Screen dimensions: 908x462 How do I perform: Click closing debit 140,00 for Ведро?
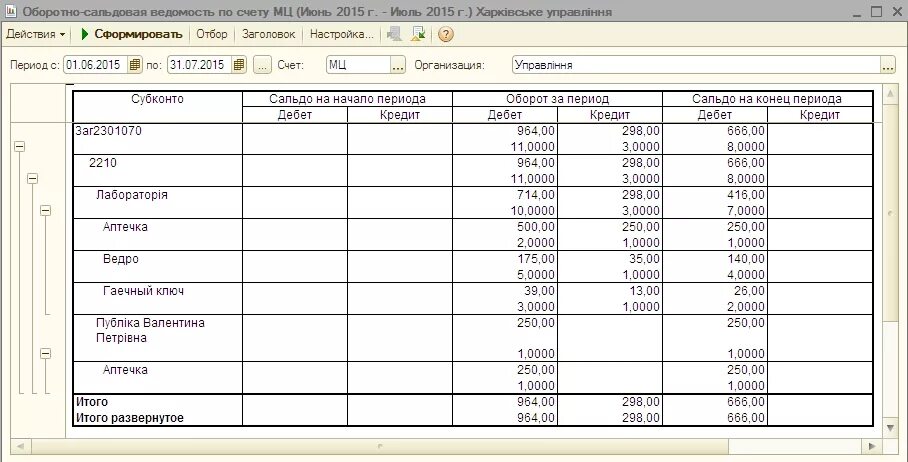coord(745,258)
